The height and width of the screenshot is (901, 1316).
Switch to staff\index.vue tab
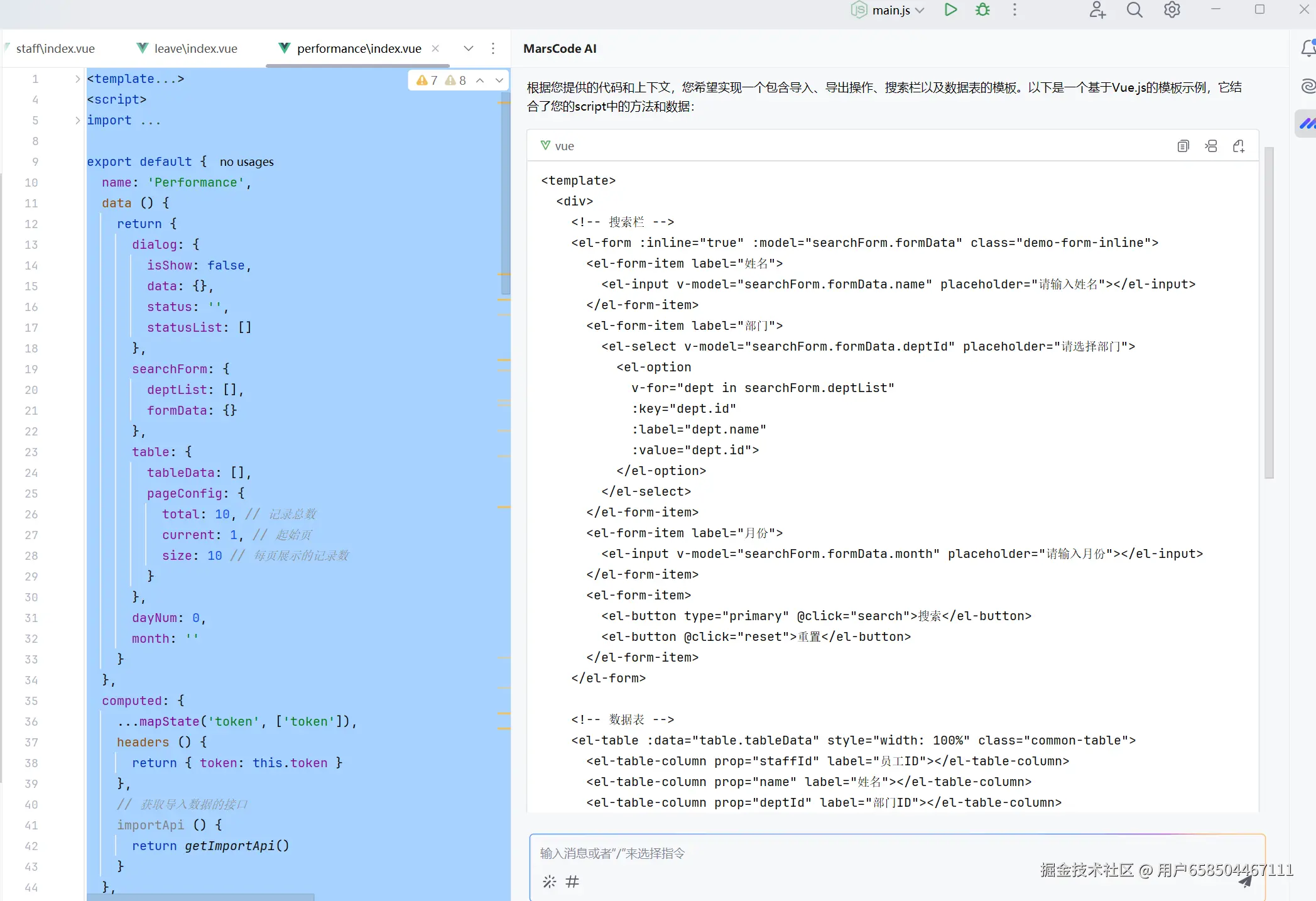click(55, 48)
